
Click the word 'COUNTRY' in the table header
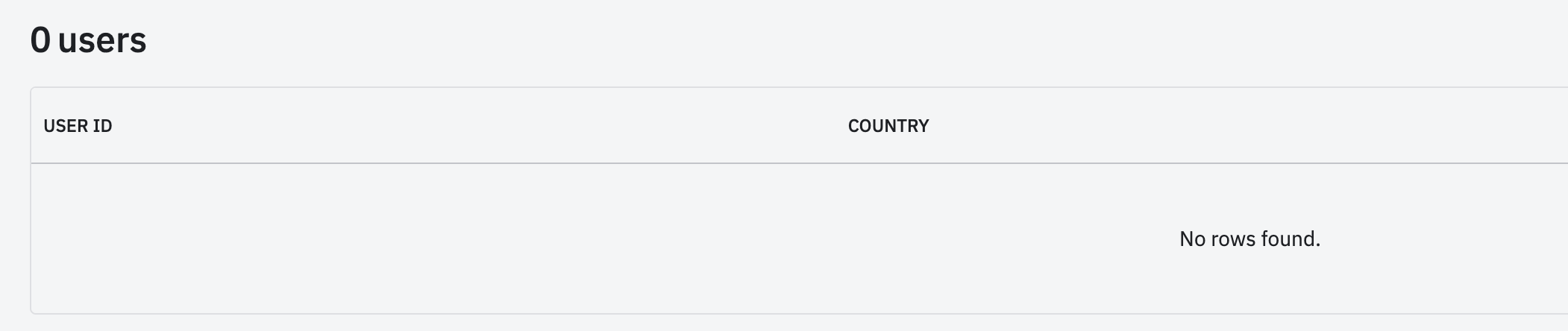888,126
